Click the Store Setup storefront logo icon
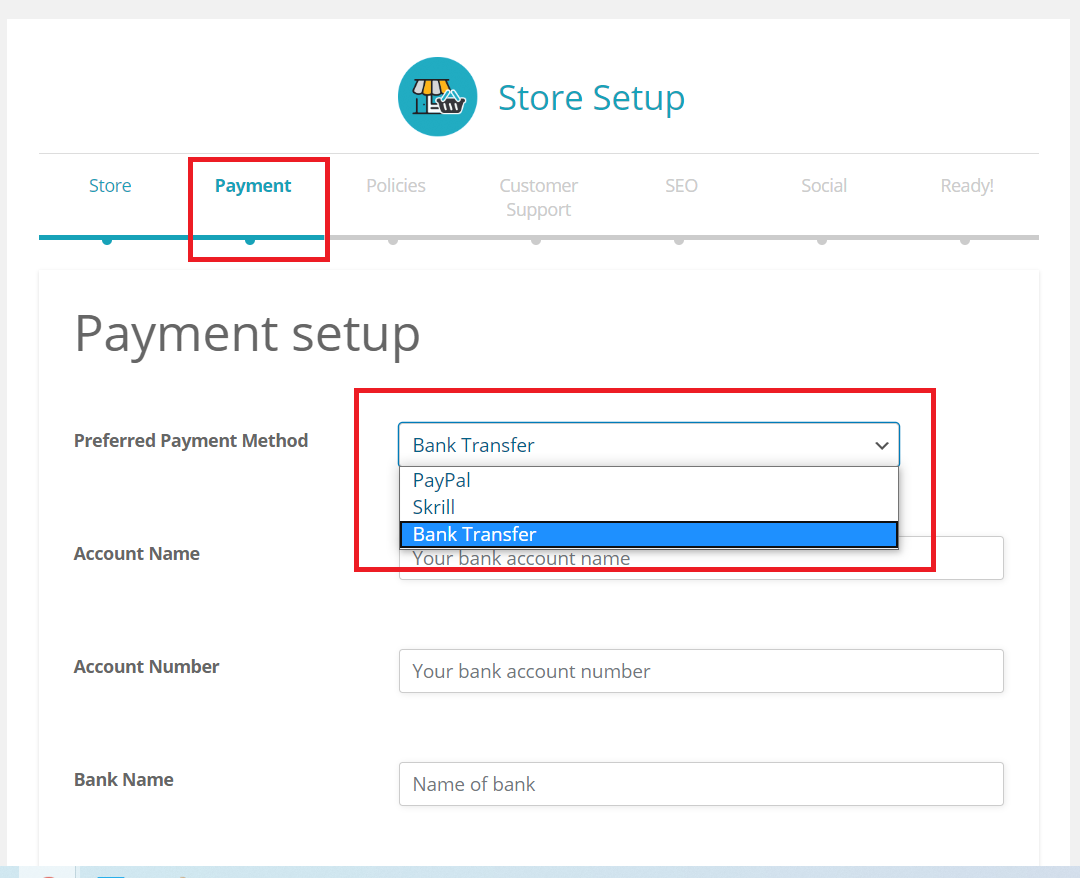 click(x=437, y=96)
